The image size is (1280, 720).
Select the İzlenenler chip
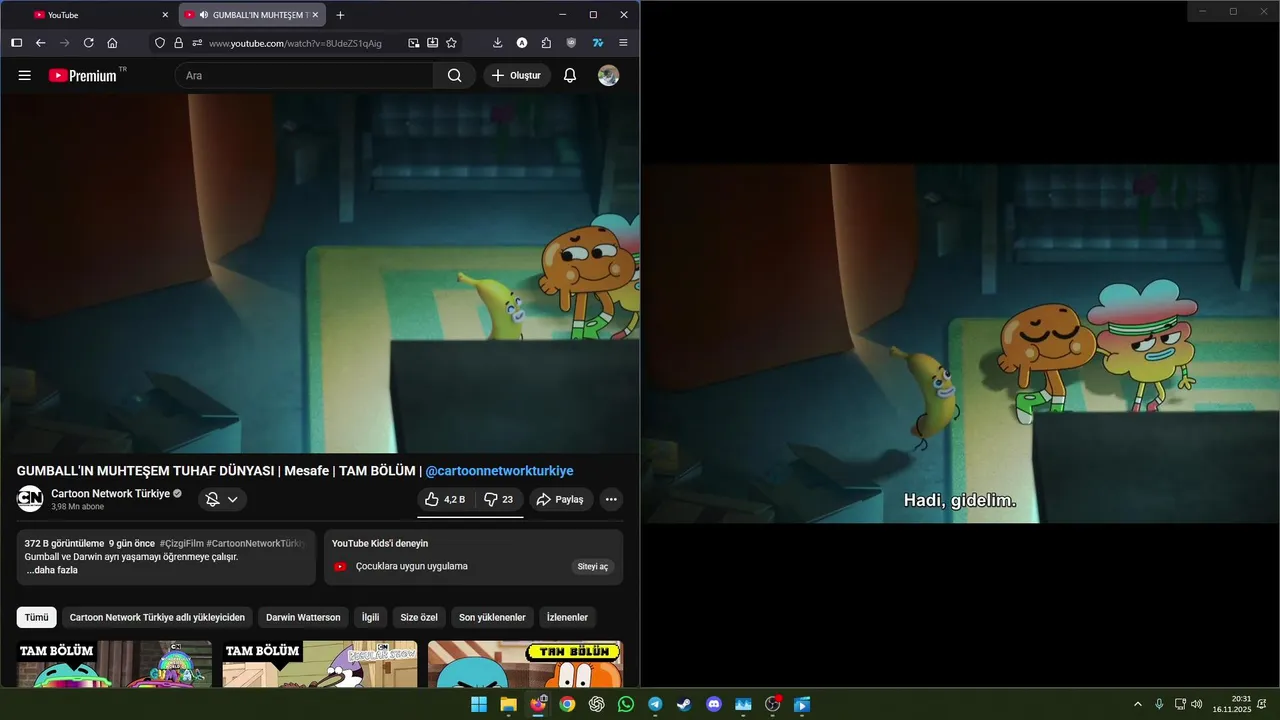(567, 617)
